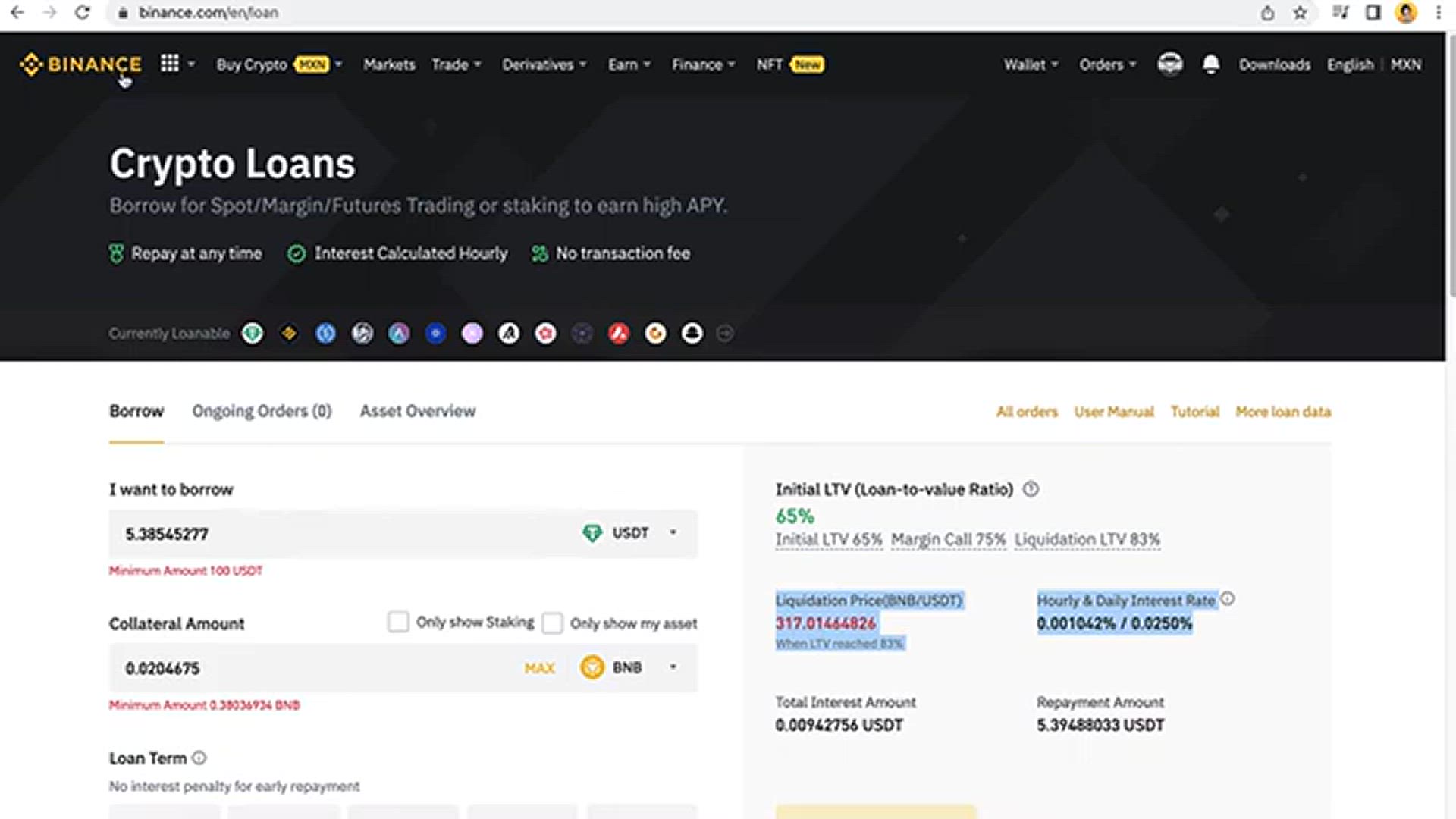Click the black-and-white last loanable coin icon
This screenshot has width=1456, height=819.
[x=692, y=333]
